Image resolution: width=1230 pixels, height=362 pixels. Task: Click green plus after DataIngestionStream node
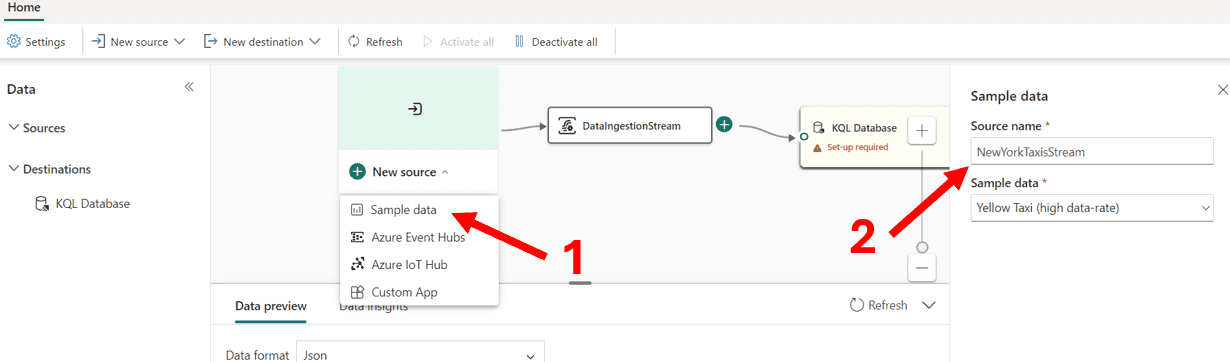click(725, 125)
